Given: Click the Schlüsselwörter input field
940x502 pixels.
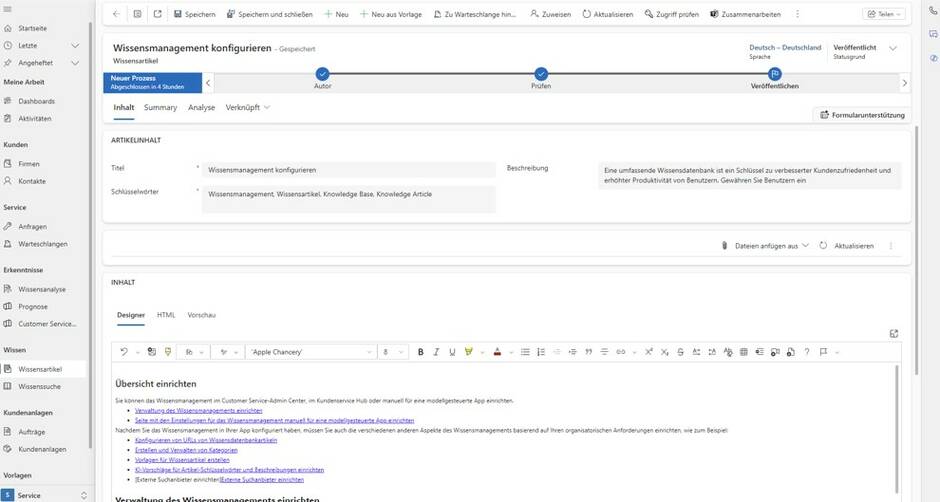Looking at the screenshot, I should [349, 199].
